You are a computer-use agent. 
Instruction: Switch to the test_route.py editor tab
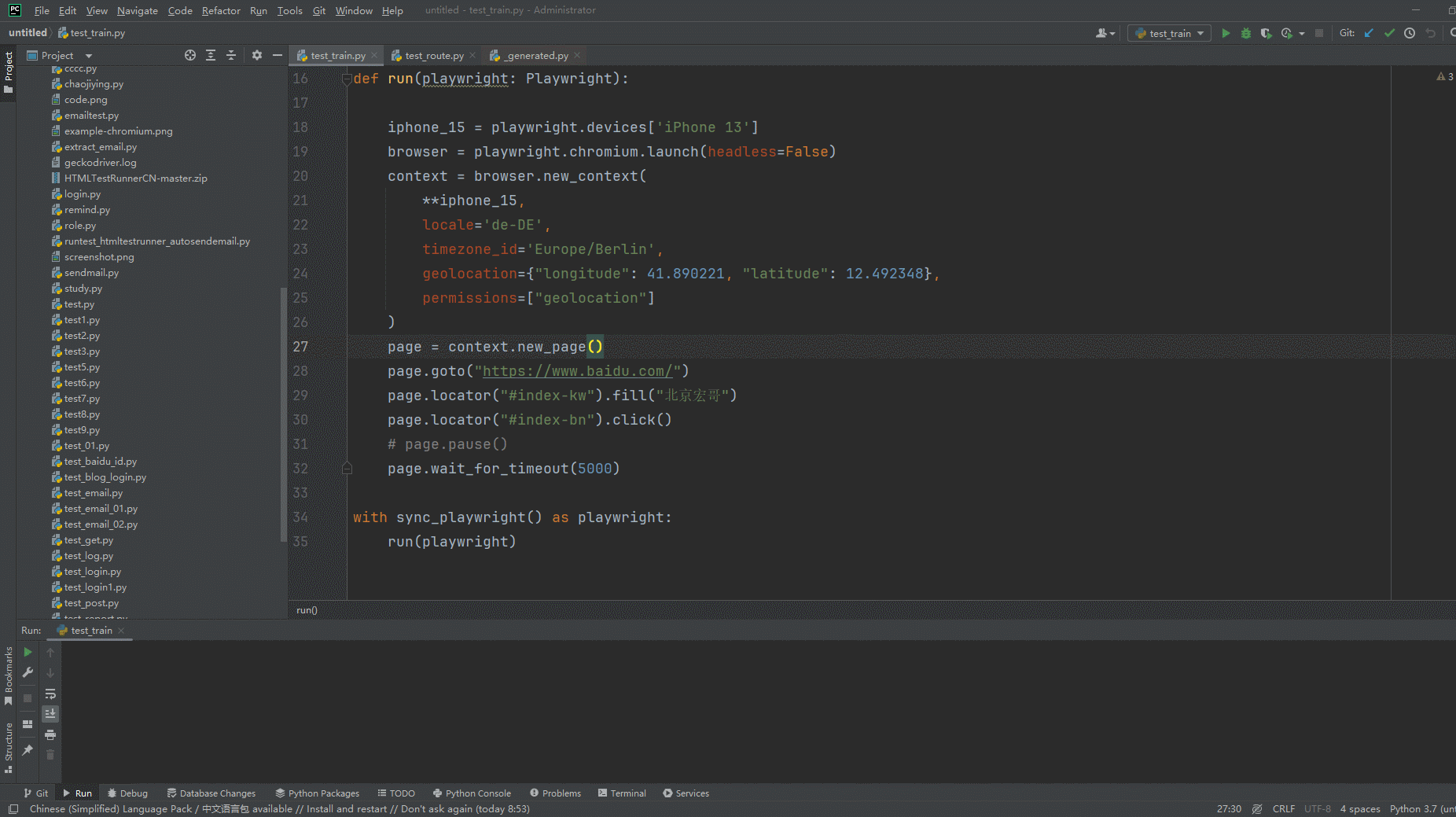[x=434, y=56]
